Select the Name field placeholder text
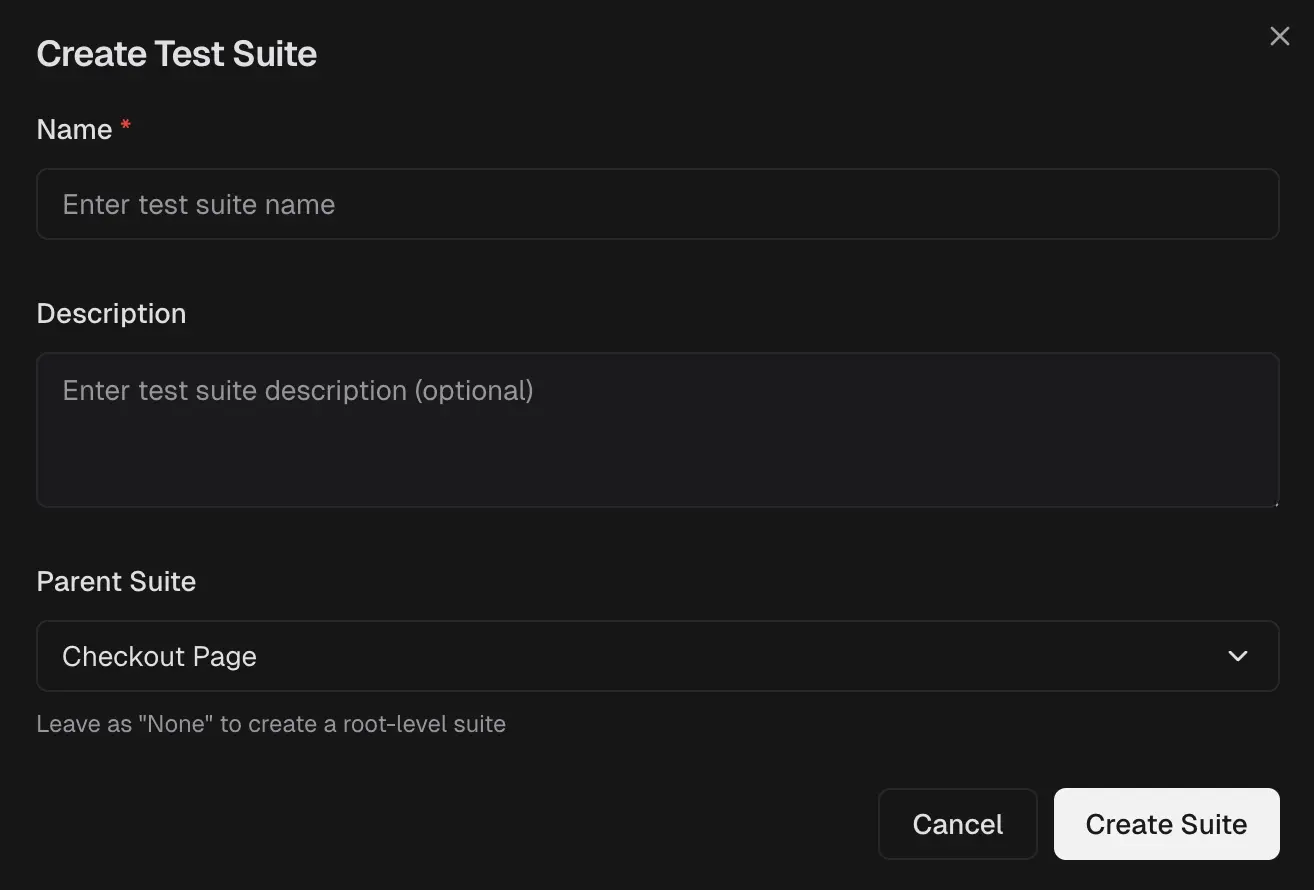Image resolution: width=1314 pixels, height=890 pixels. click(198, 203)
